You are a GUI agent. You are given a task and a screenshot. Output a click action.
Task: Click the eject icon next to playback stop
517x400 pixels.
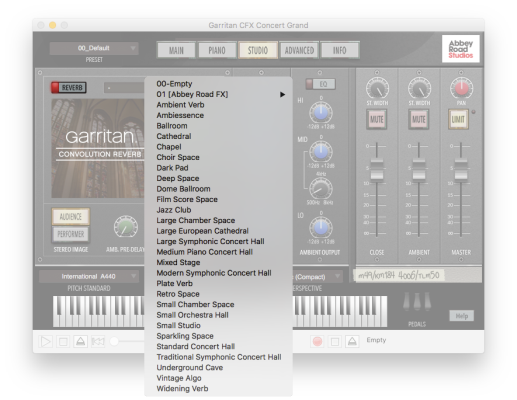[x=80, y=342]
